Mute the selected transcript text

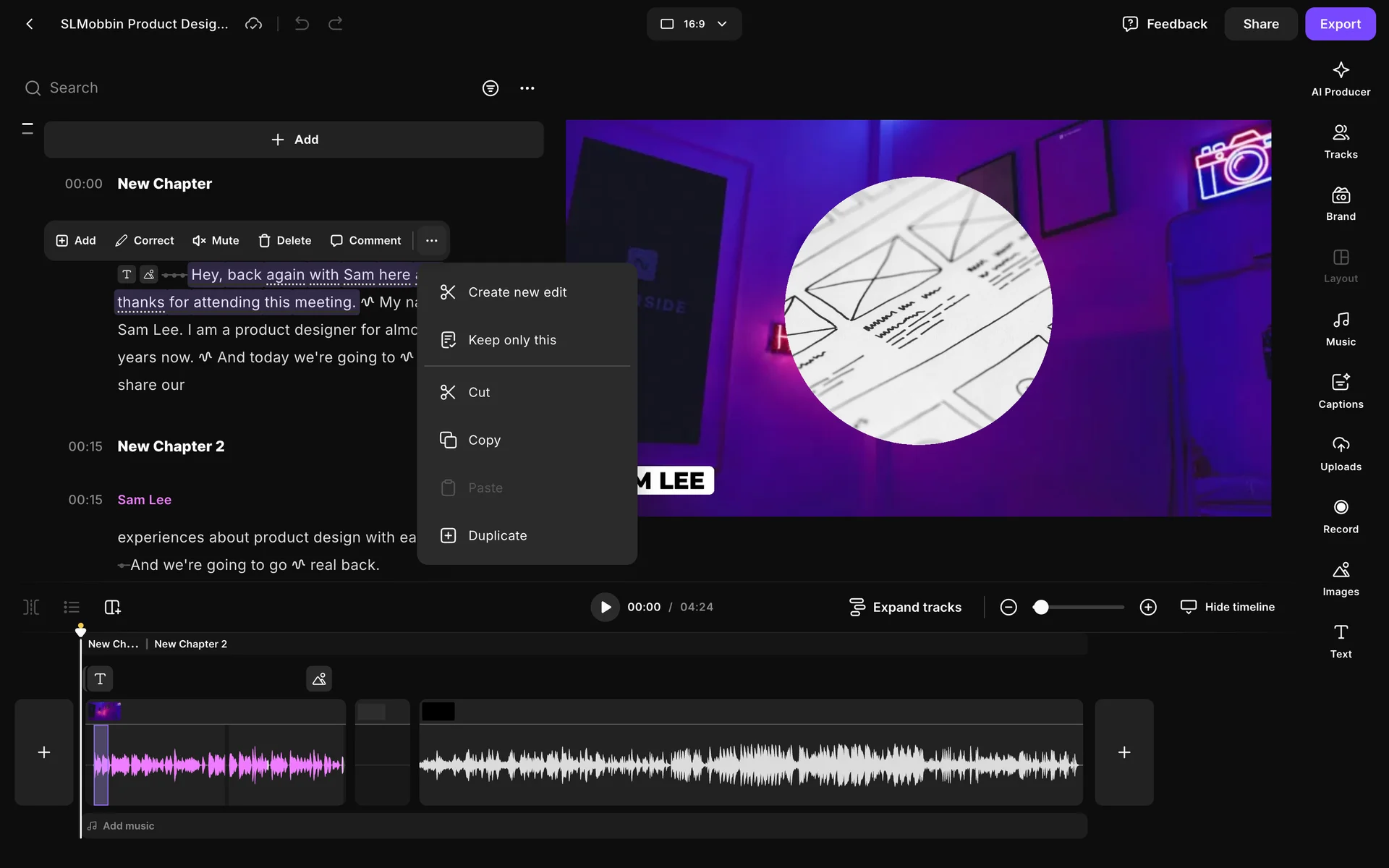pyautogui.click(x=216, y=240)
